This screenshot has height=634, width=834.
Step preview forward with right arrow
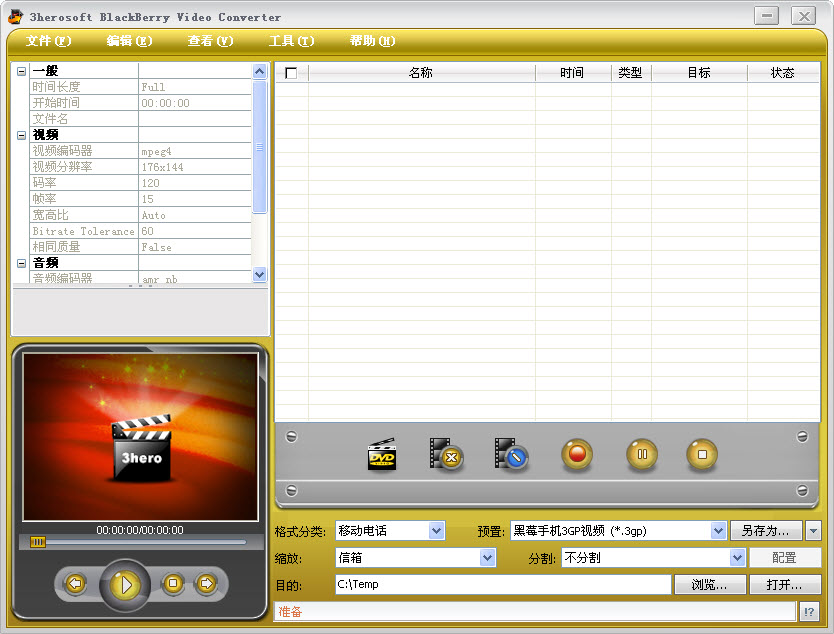pos(206,583)
